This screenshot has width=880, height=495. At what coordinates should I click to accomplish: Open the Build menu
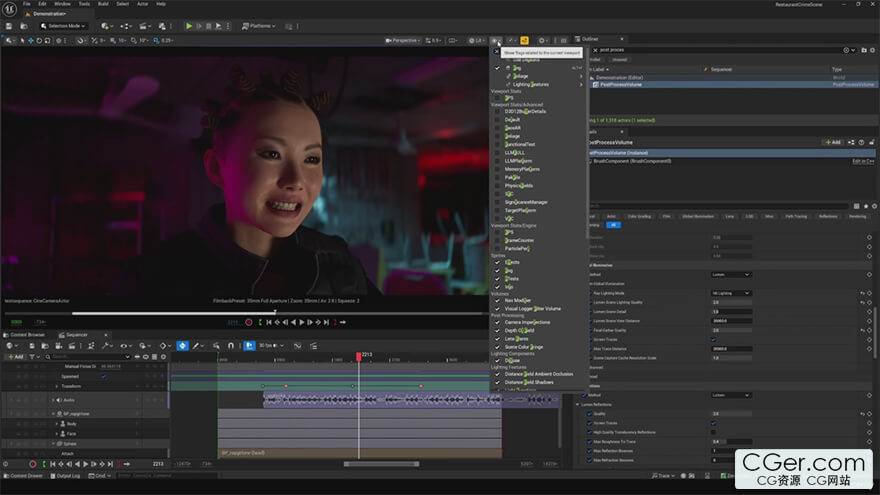(102, 4)
